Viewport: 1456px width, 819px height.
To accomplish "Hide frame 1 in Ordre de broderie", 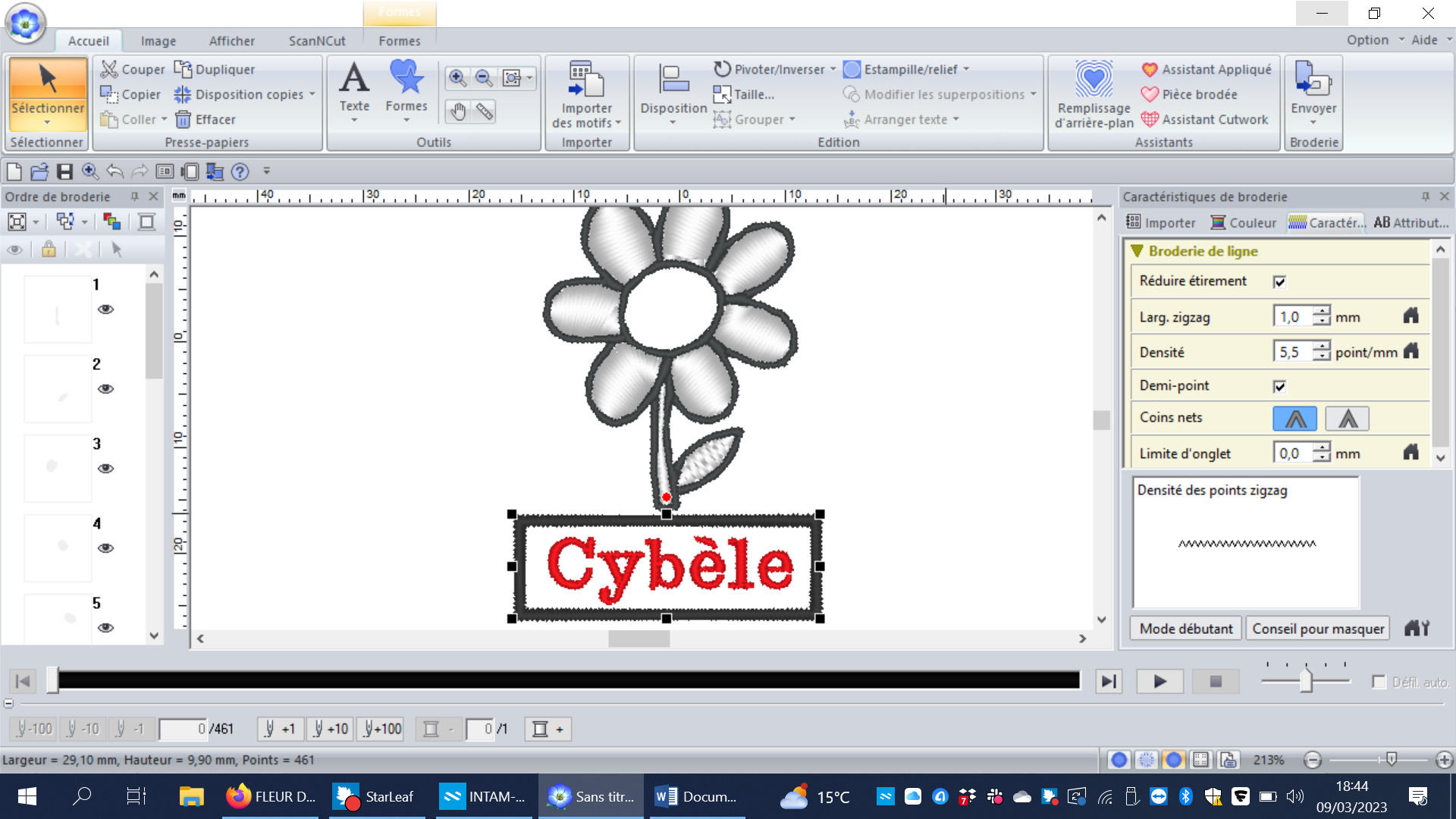I will tap(106, 309).
